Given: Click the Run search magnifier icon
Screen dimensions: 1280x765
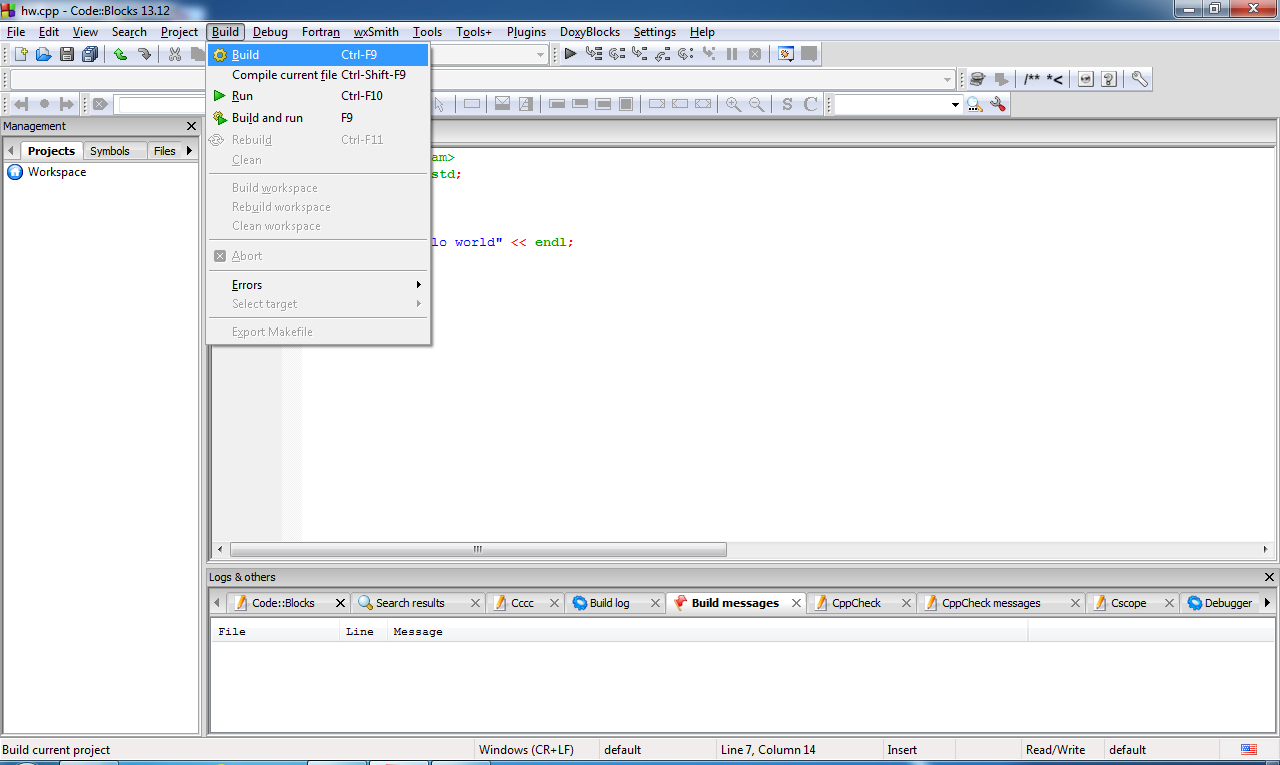Looking at the screenshot, I should point(975,104).
